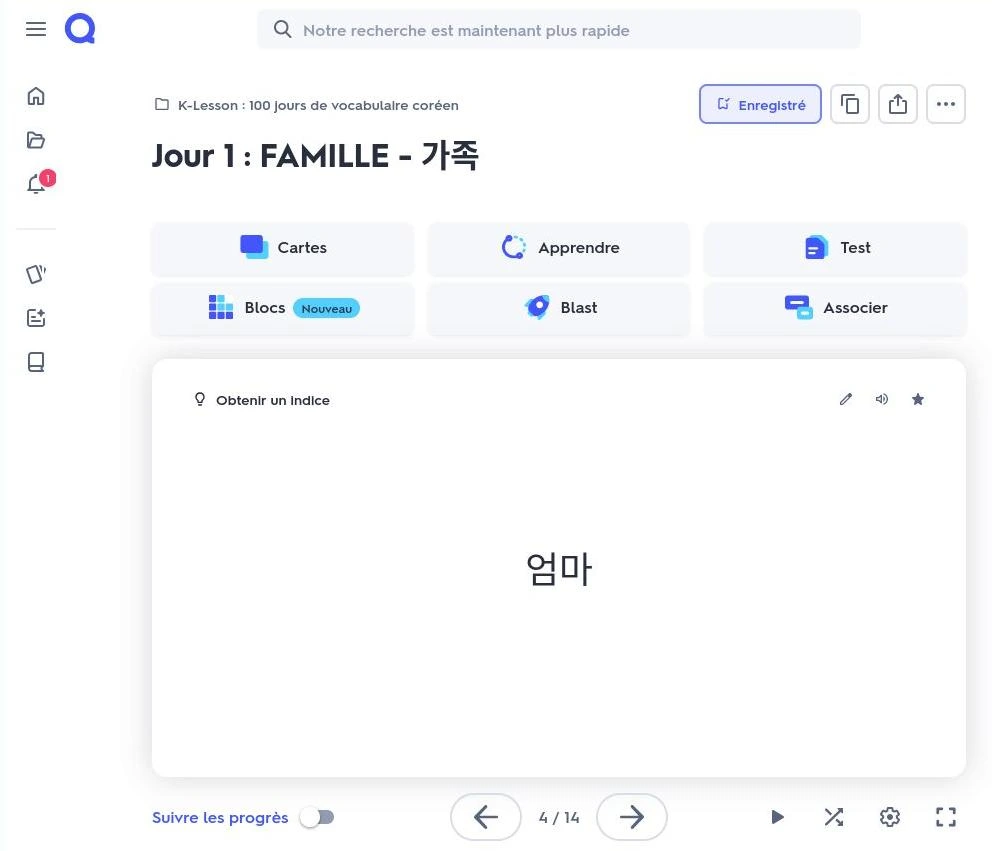
Task: Play audio for this card
Action: [x=882, y=399]
